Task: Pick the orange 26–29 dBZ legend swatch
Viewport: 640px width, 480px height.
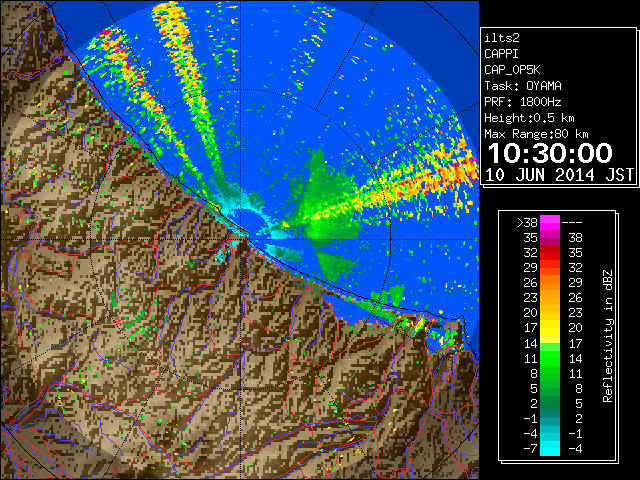Action: [549, 282]
